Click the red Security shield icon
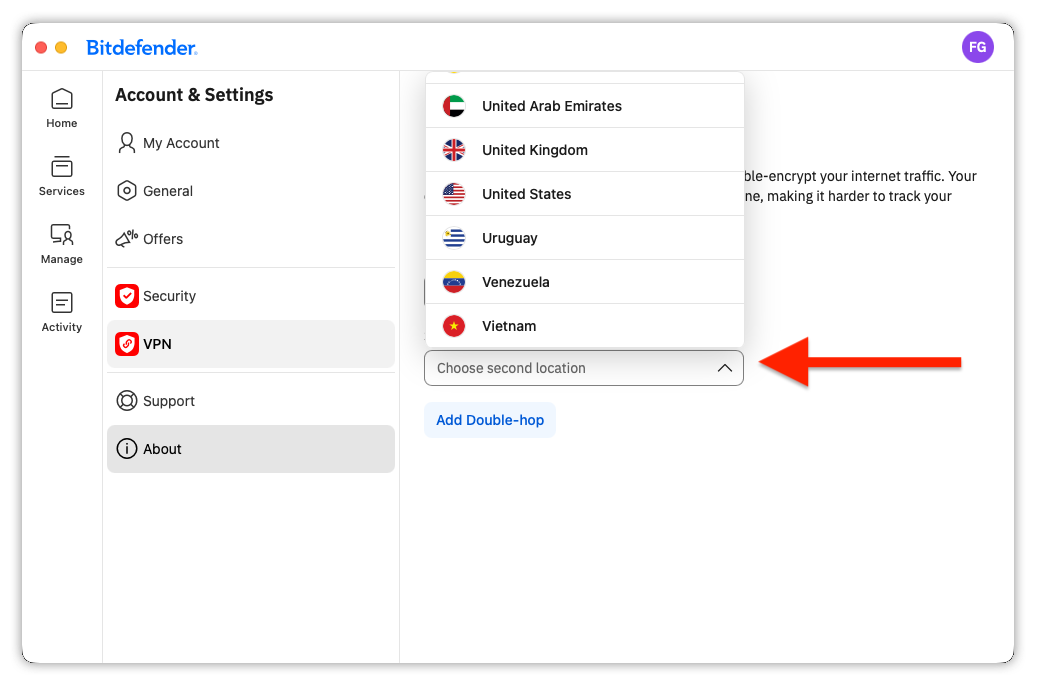 [126, 296]
